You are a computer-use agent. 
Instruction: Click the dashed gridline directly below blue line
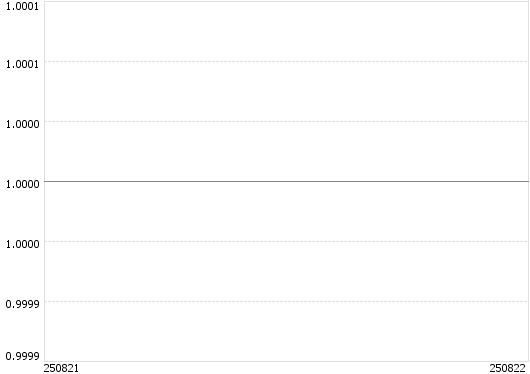pyautogui.click(x=286, y=241)
